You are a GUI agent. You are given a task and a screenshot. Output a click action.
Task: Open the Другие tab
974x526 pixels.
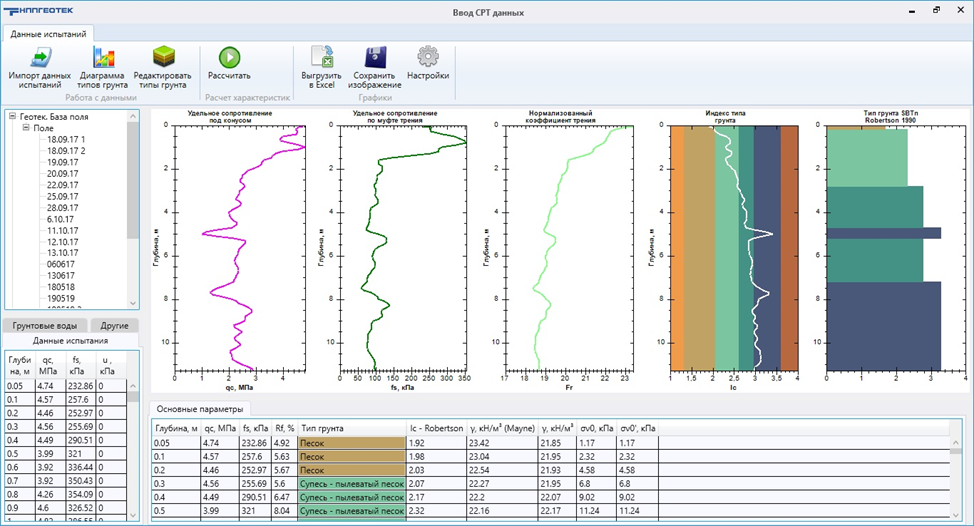(x=115, y=325)
